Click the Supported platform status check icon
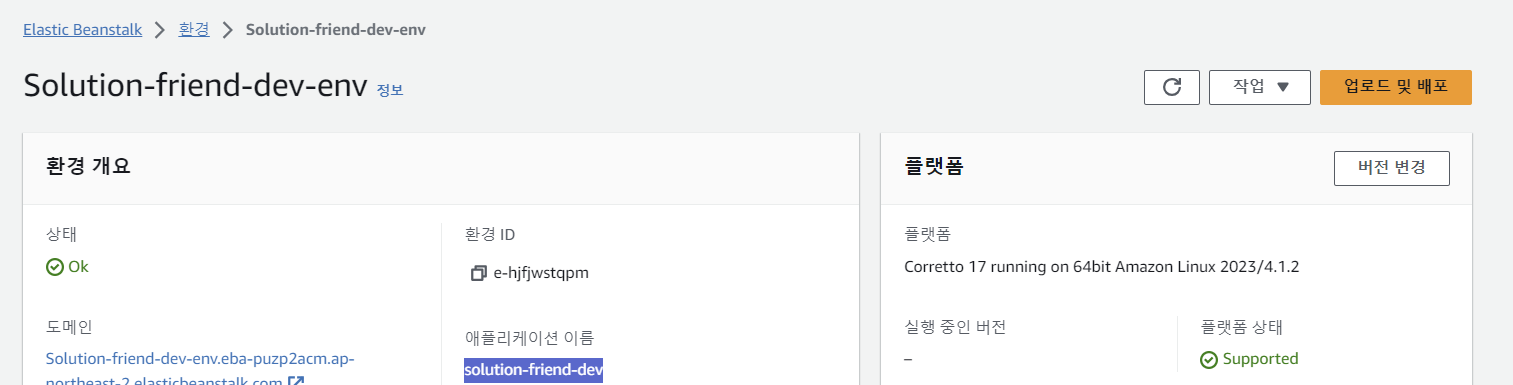The width and height of the screenshot is (1513, 385). coord(1209,359)
